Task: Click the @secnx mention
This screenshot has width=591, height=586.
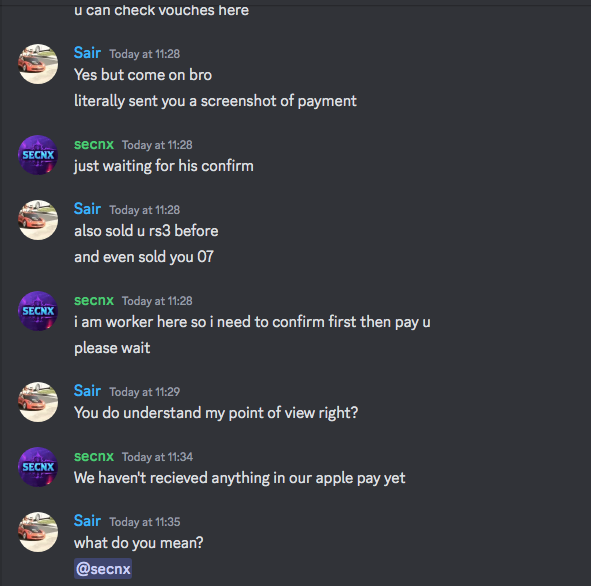Action: [x=103, y=569]
